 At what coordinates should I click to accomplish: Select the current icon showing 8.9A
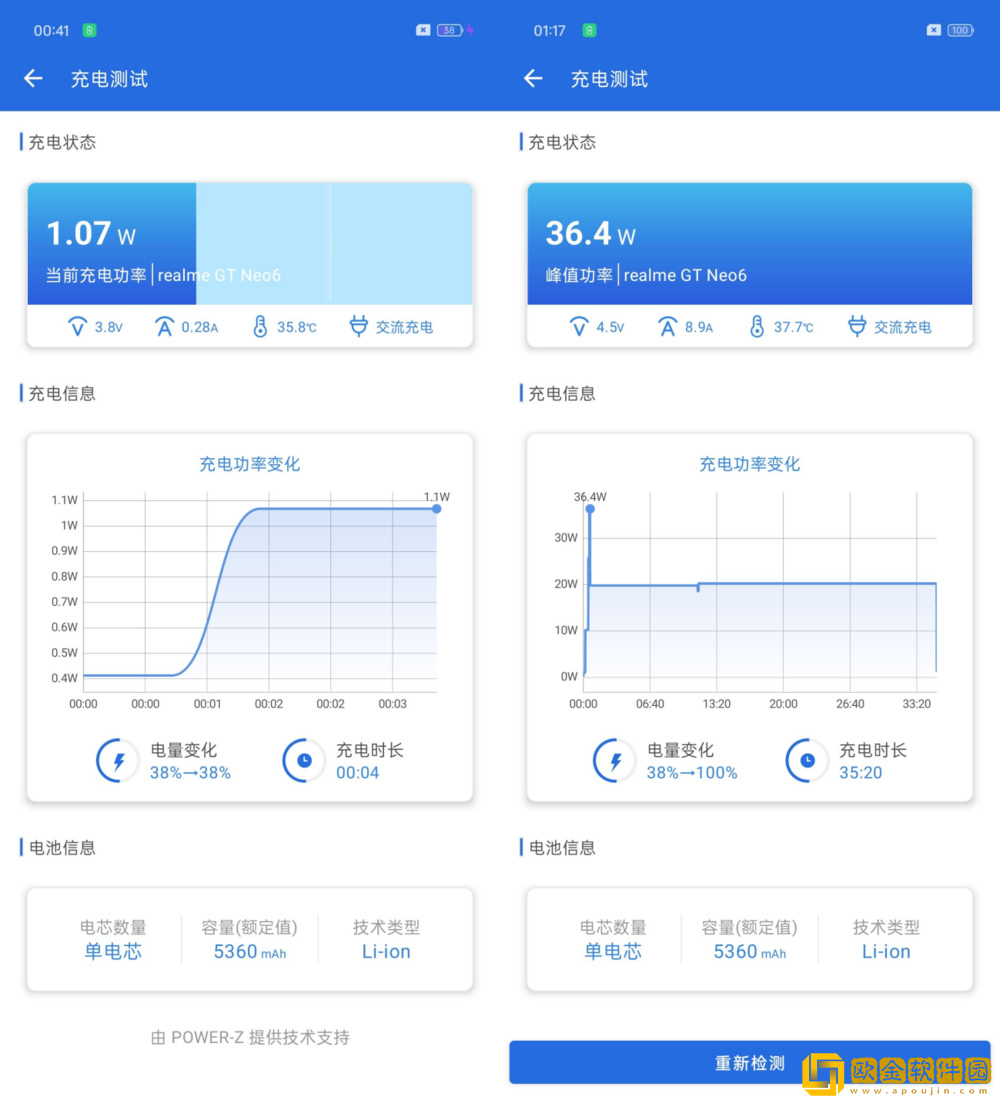pos(666,326)
